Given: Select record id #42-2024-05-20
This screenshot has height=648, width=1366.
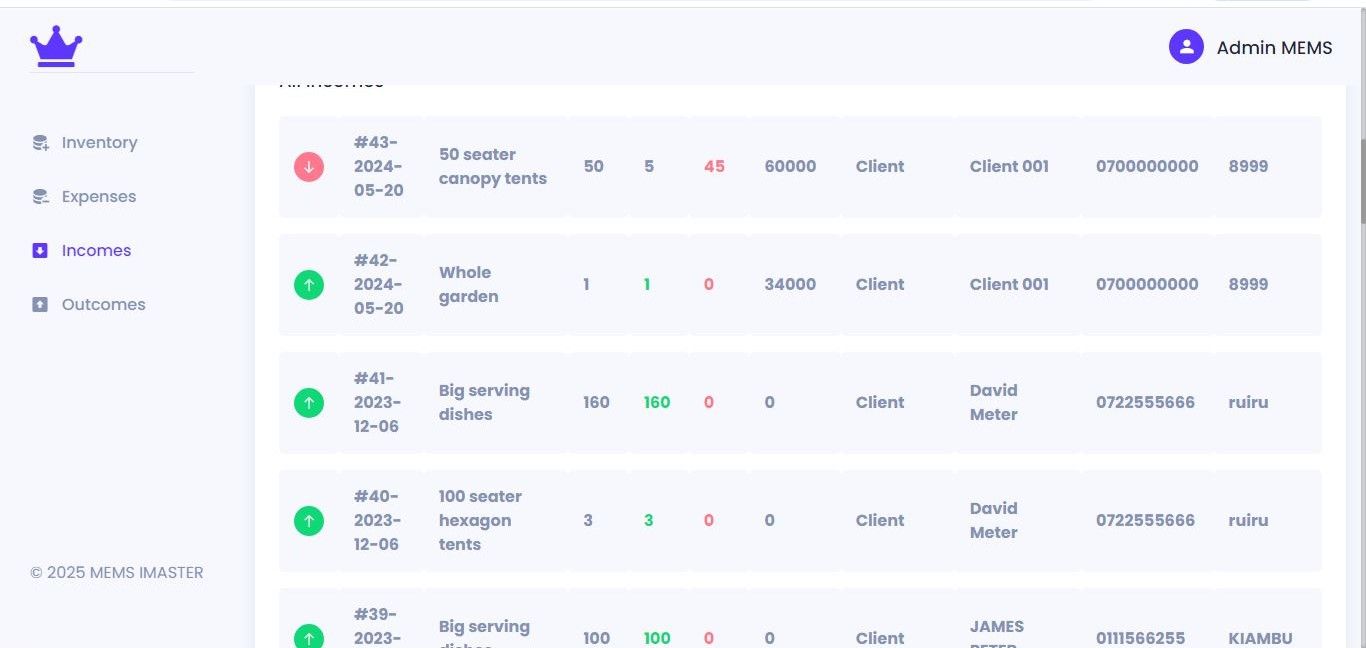Looking at the screenshot, I should pyautogui.click(x=378, y=284).
